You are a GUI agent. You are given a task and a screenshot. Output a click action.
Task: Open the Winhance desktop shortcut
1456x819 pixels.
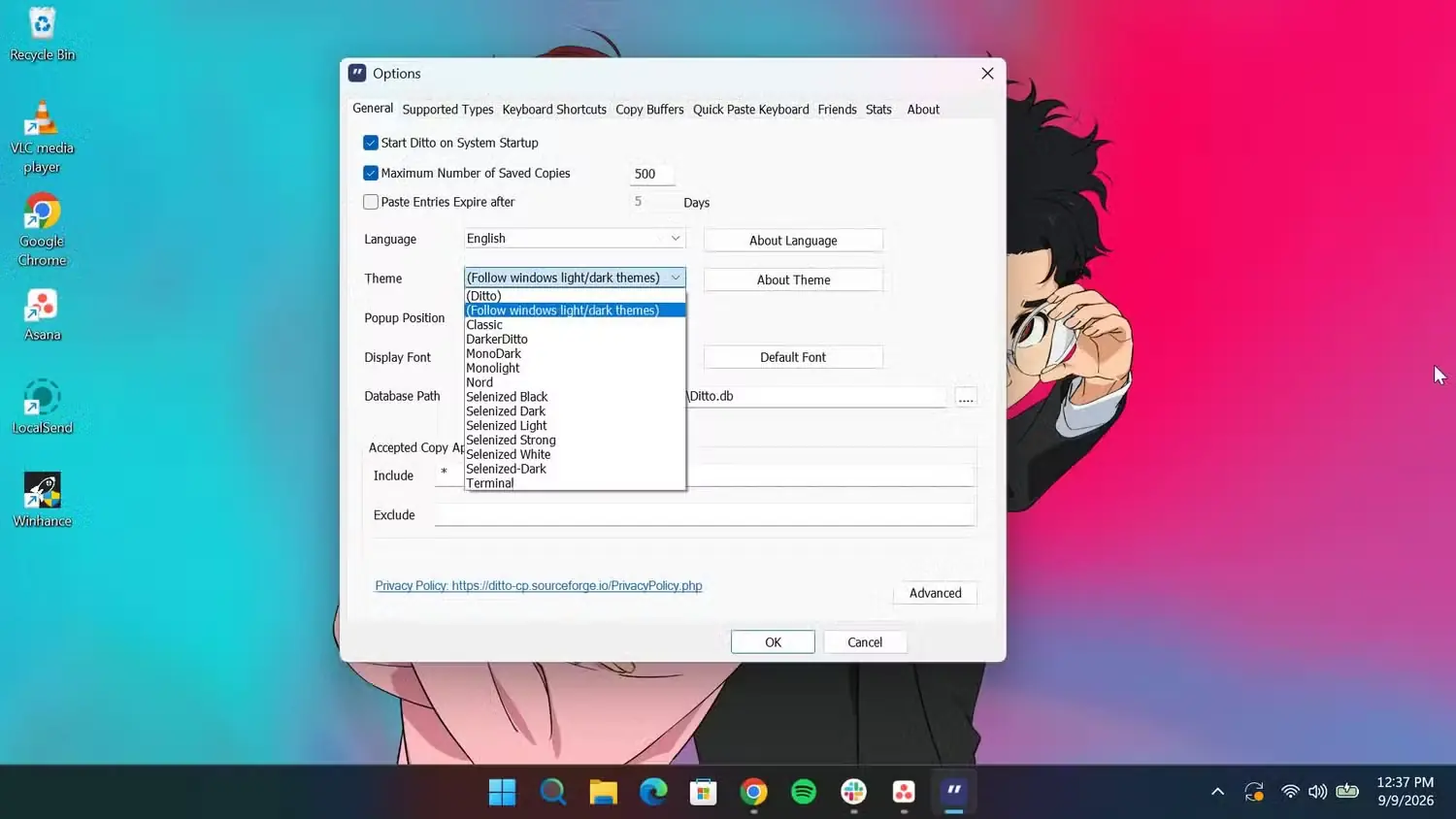click(x=42, y=501)
